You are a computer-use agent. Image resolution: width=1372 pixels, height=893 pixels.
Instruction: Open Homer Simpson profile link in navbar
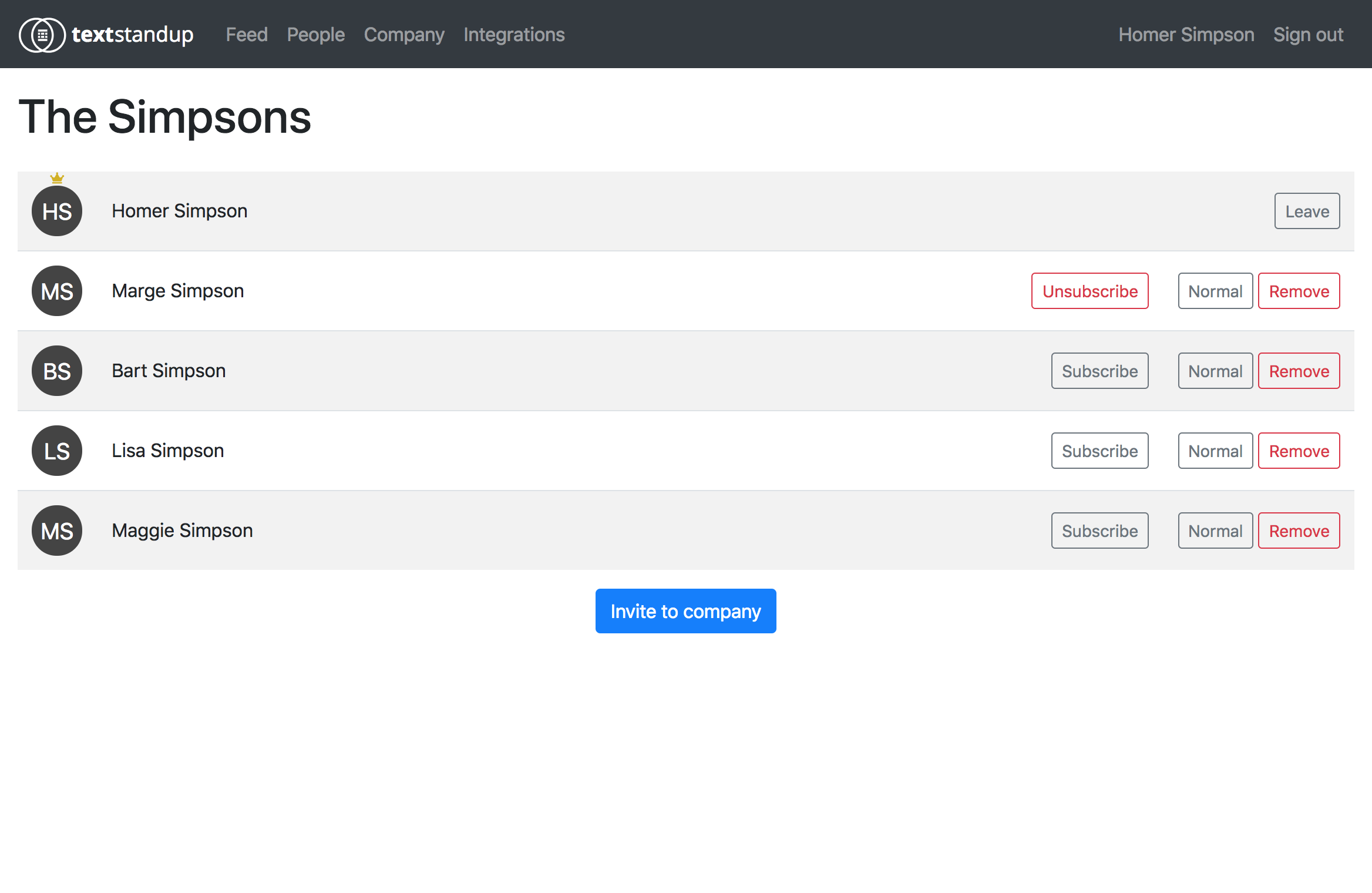pos(1186,35)
